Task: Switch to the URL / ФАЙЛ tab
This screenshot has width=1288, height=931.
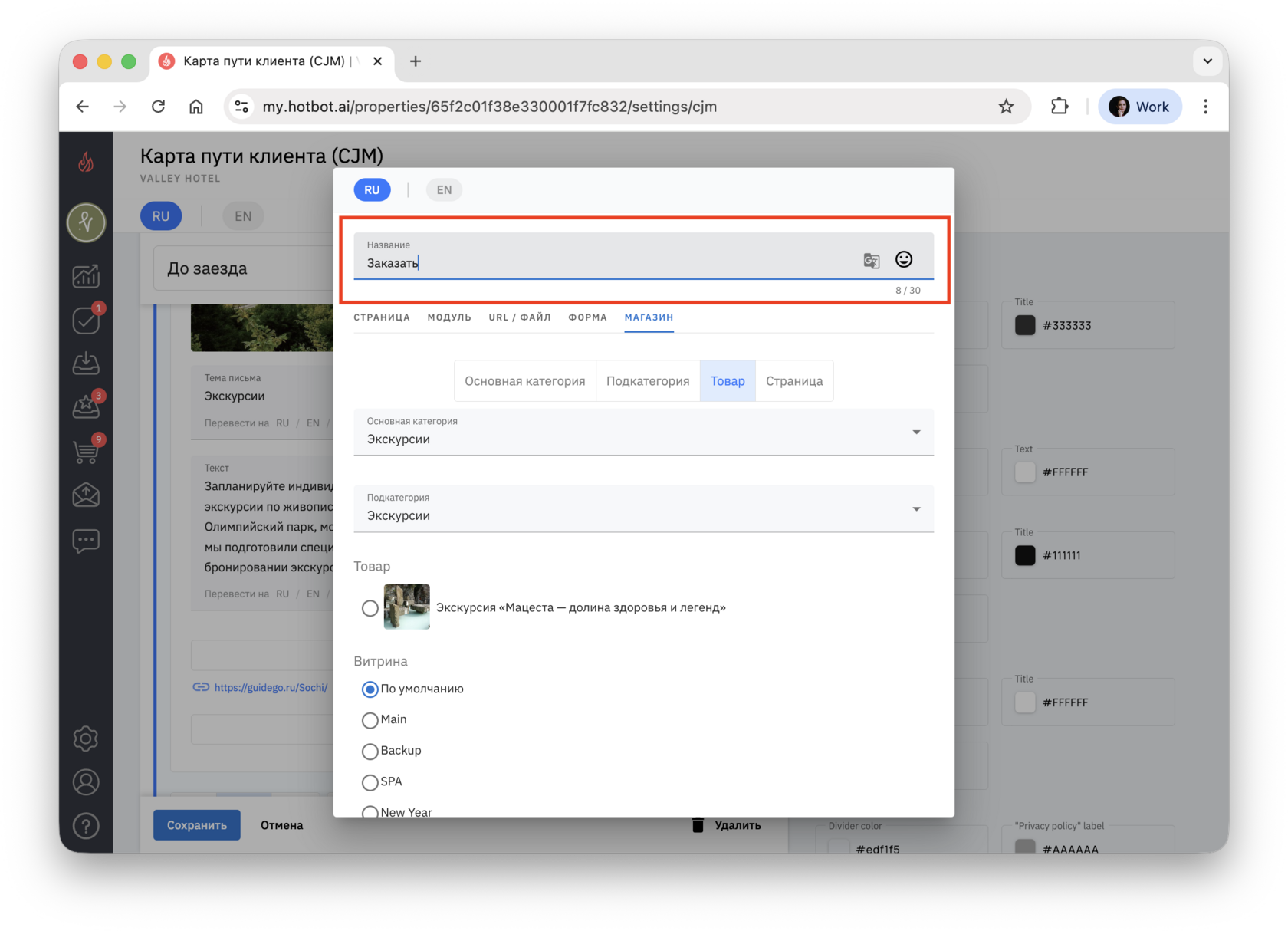Action: [x=520, y=317]
